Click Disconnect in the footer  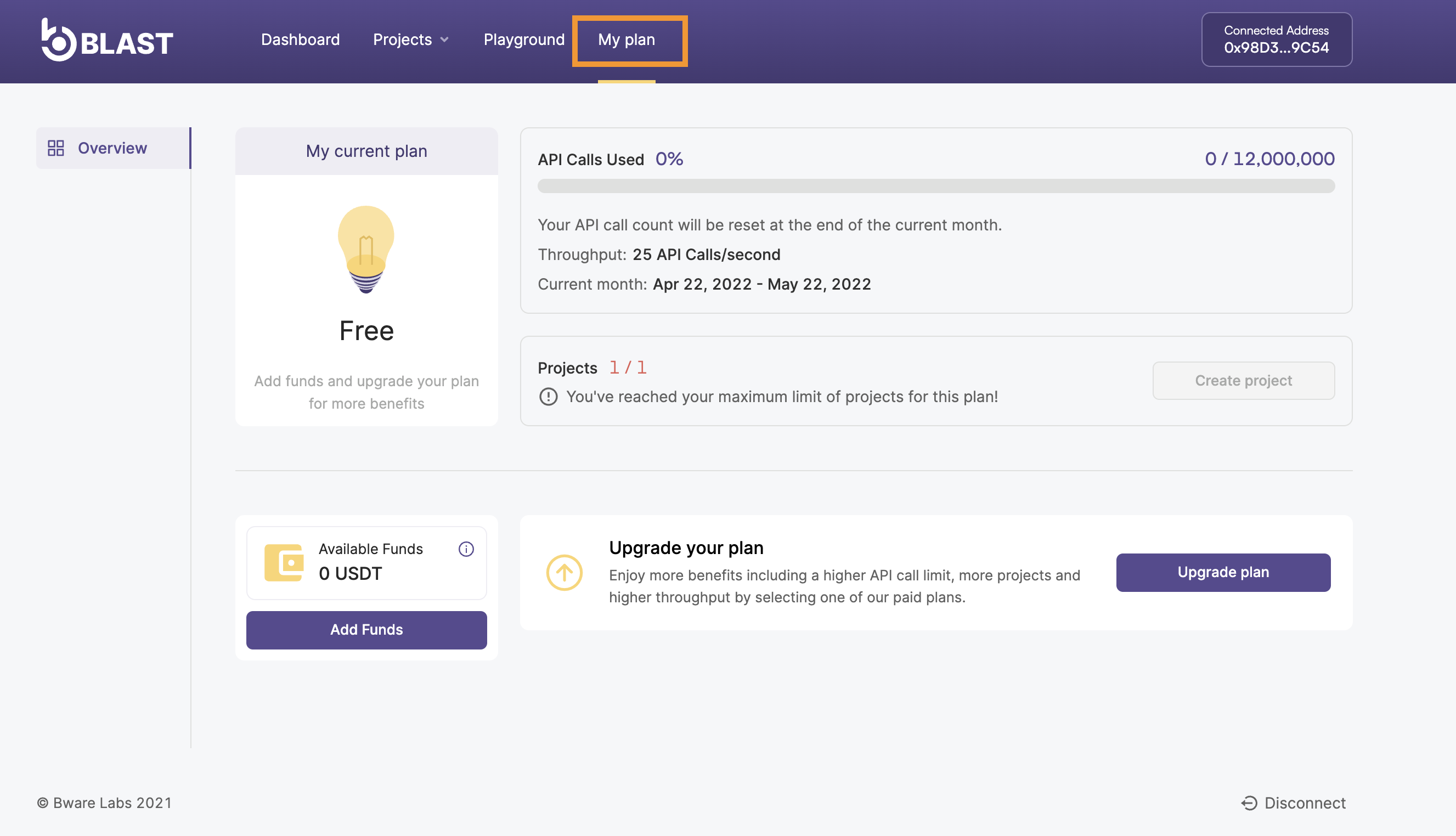1294,803
